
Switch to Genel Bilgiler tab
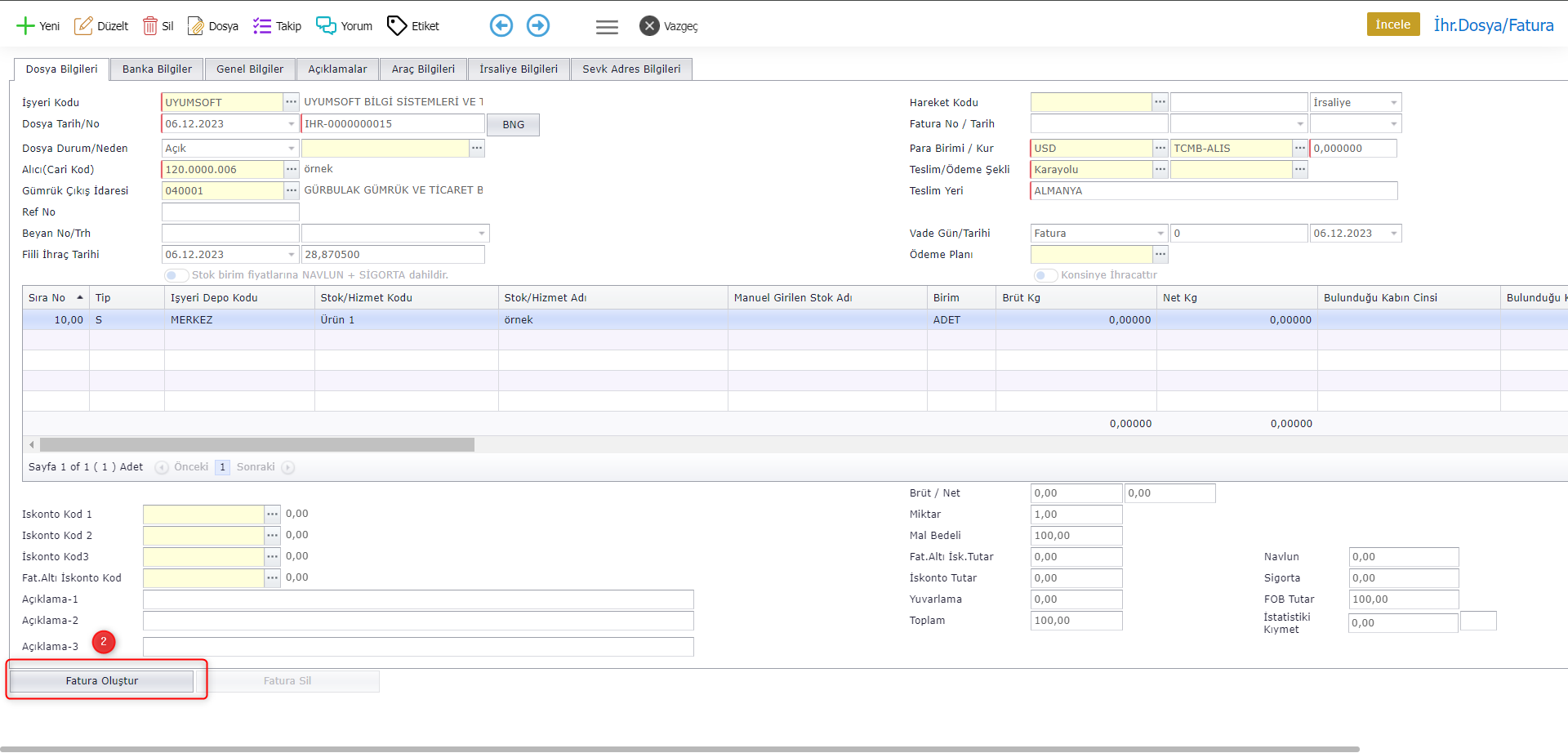click(250, 69)
